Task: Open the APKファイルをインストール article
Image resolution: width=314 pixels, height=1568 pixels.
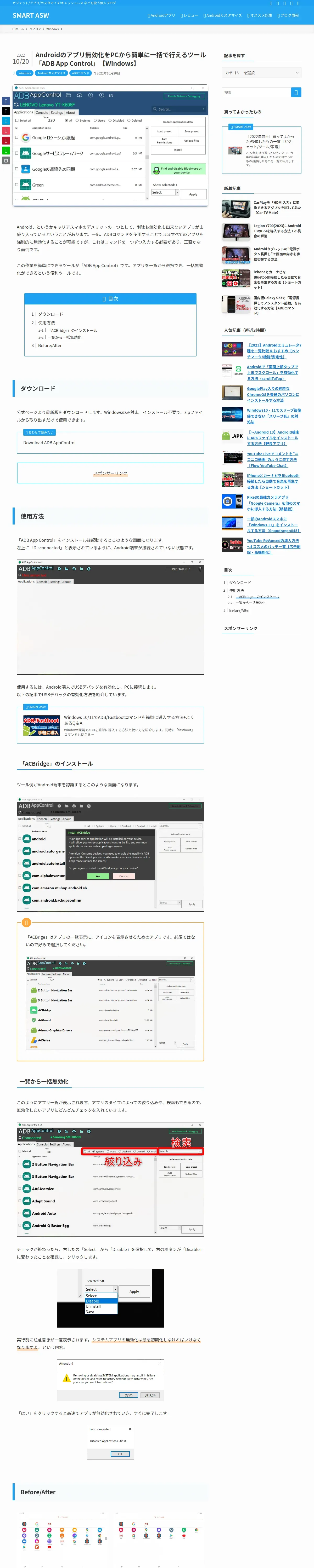Action: [x=273, y=438]
